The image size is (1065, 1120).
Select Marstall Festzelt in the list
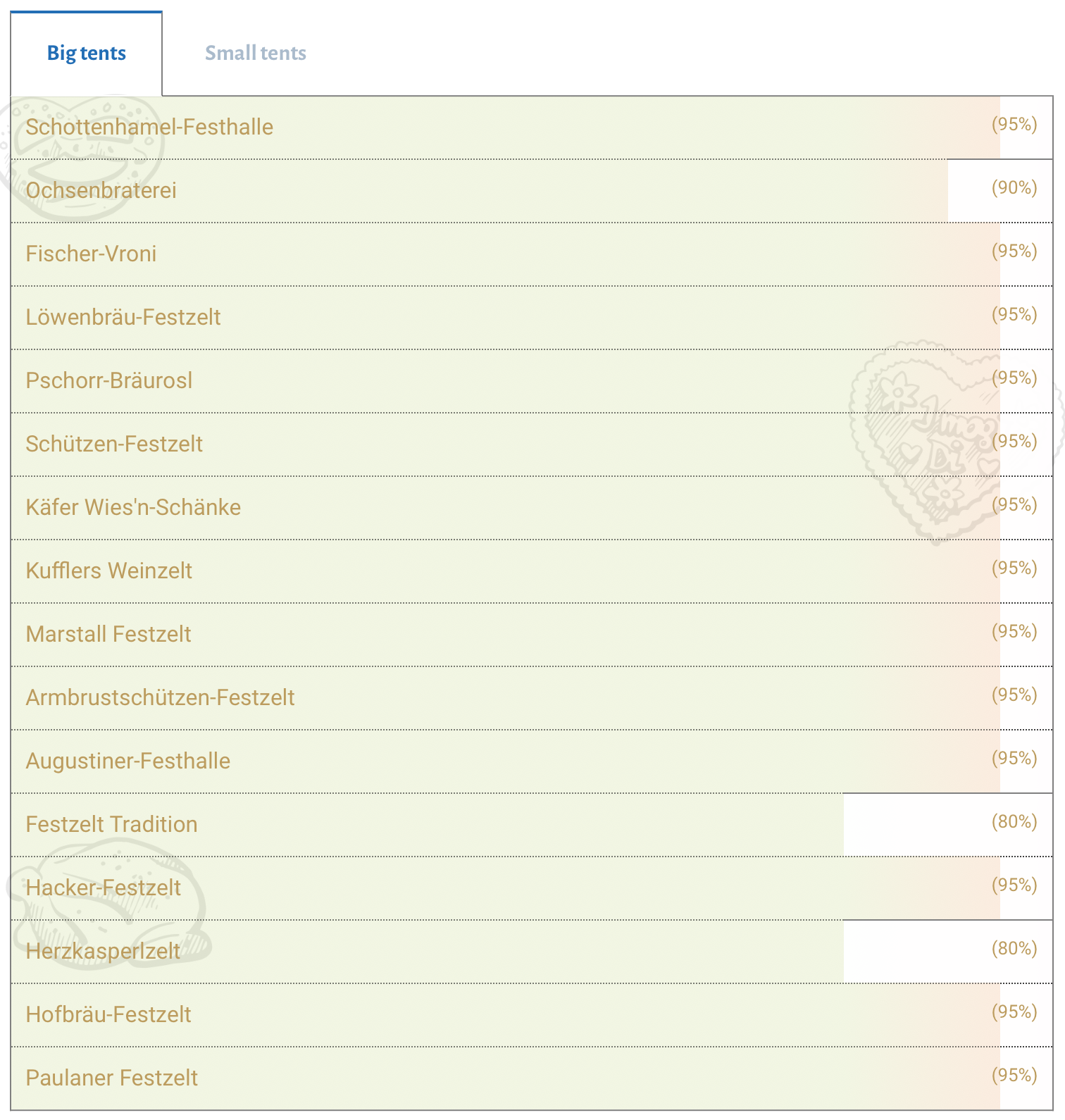pos(108,635)
